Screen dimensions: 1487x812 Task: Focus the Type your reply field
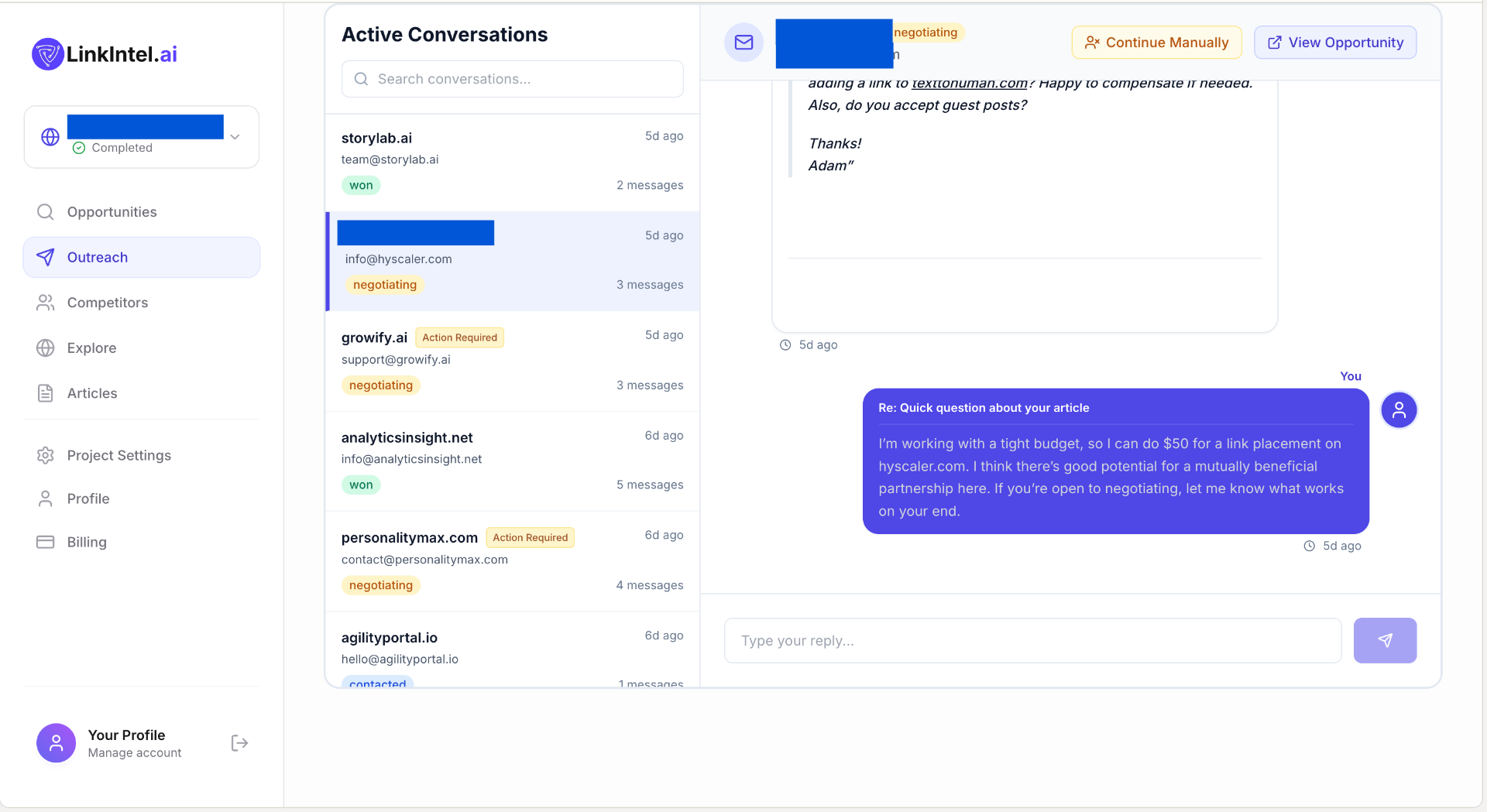[1032, 640]
